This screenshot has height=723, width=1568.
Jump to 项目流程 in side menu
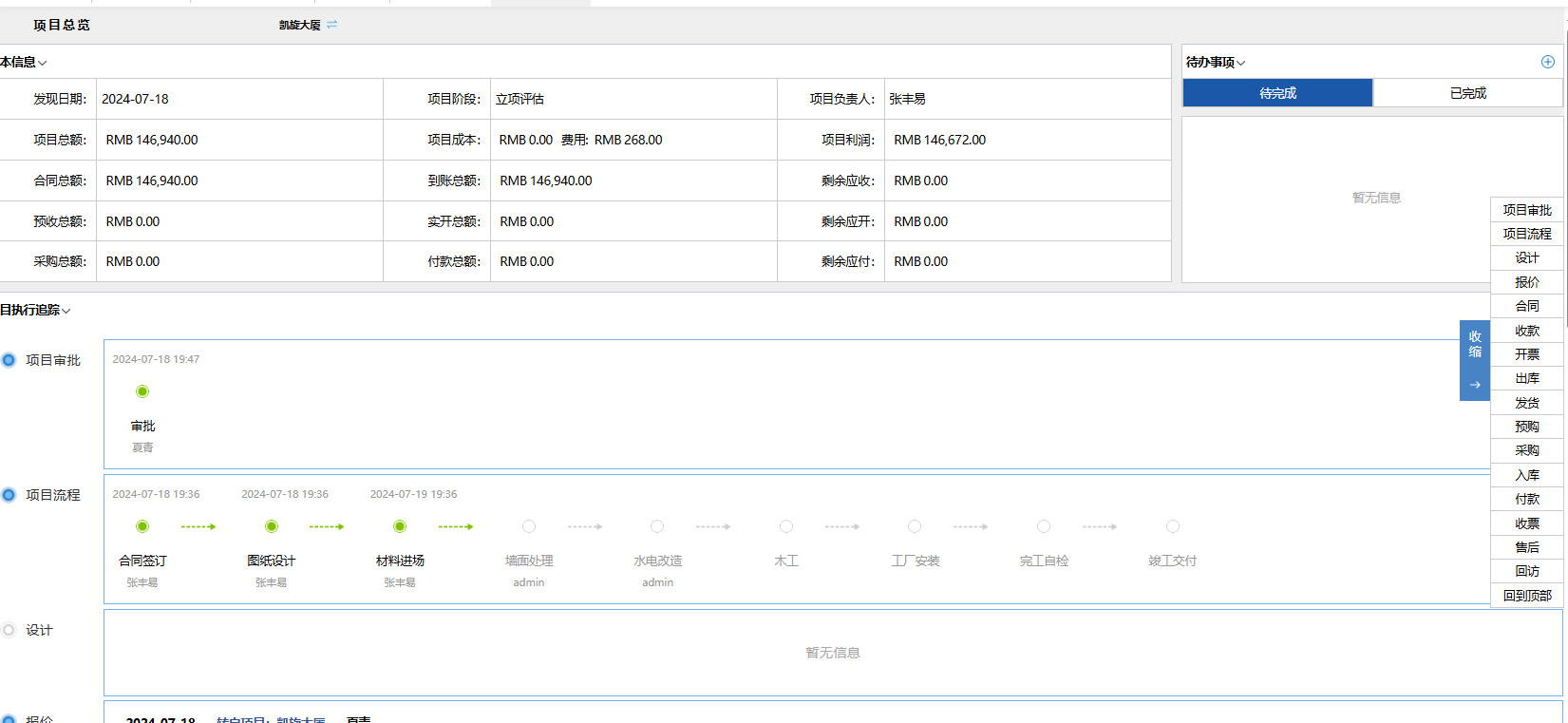click(x=1527, y=234)
